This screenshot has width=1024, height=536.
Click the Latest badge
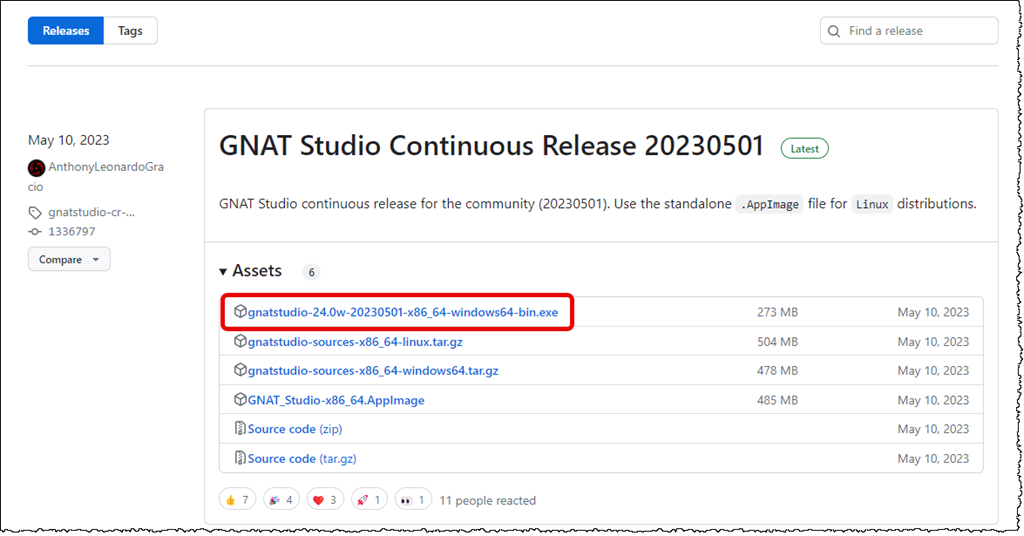(805, 149)
